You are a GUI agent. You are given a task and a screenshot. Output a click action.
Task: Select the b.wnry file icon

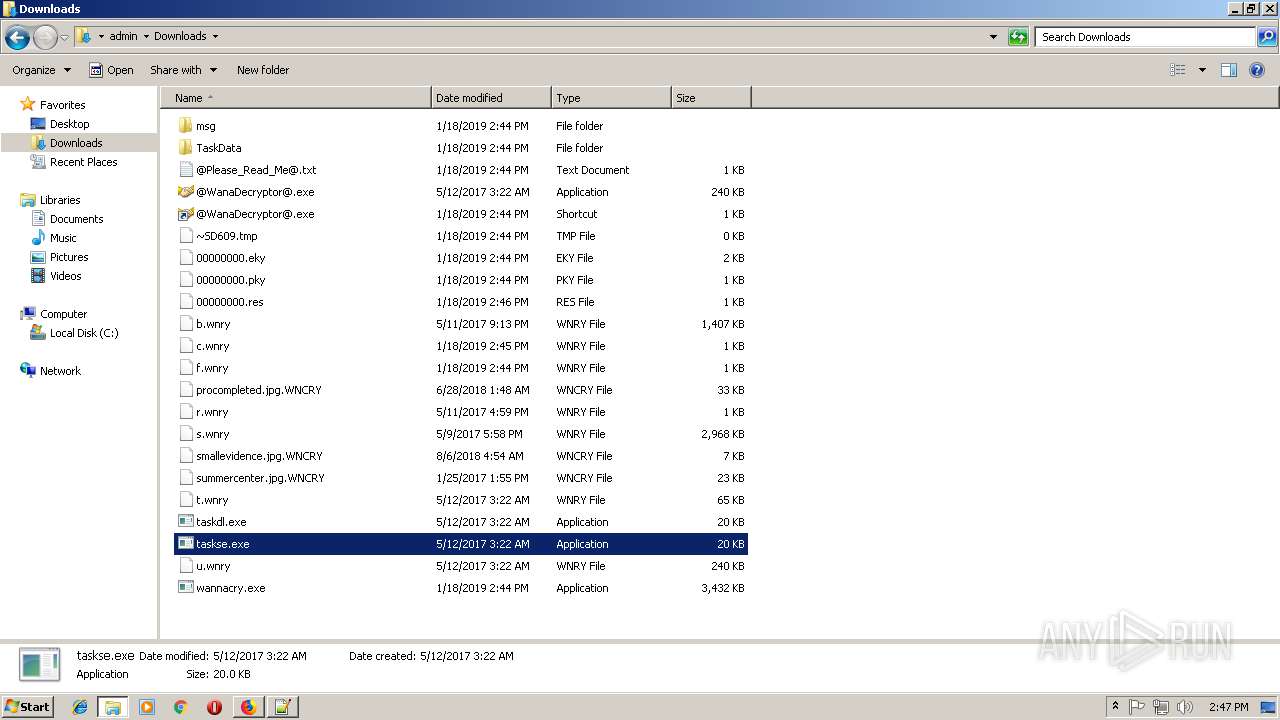(x=185, y=324)
